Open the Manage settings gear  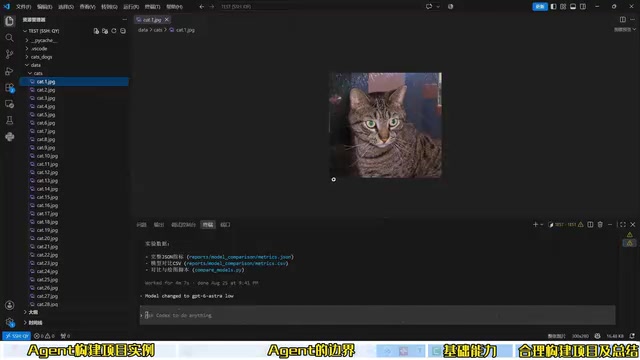click(x=9, y=322)
